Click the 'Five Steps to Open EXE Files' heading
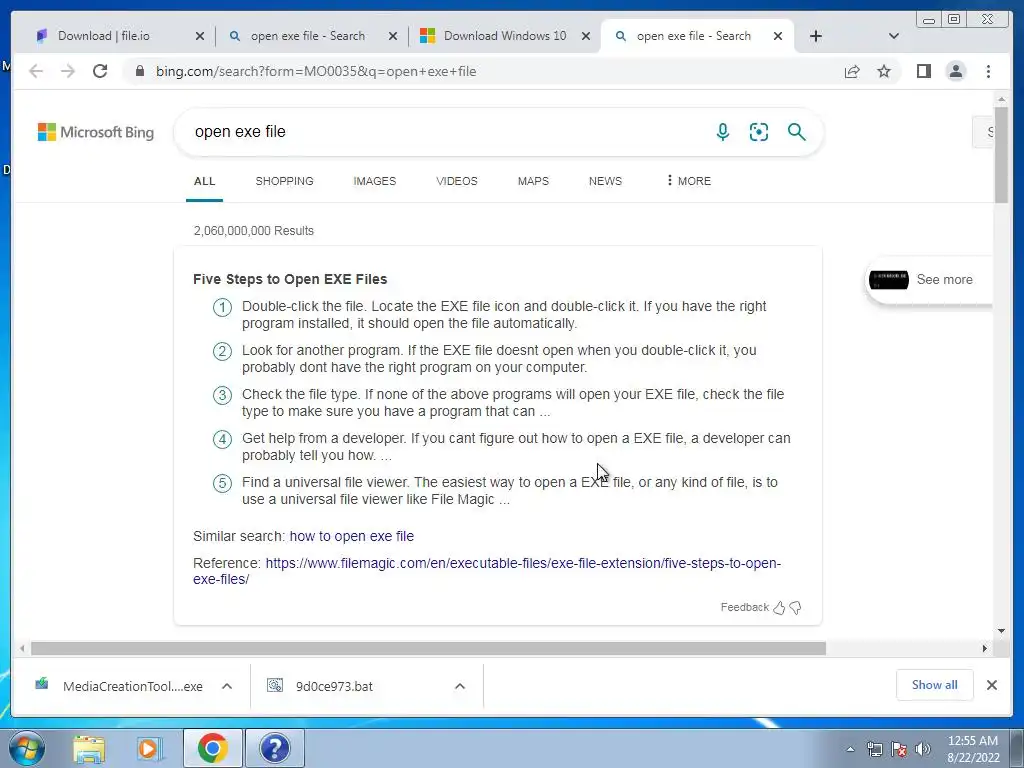This screenshot has width=1024, height=768. point(290,279)
